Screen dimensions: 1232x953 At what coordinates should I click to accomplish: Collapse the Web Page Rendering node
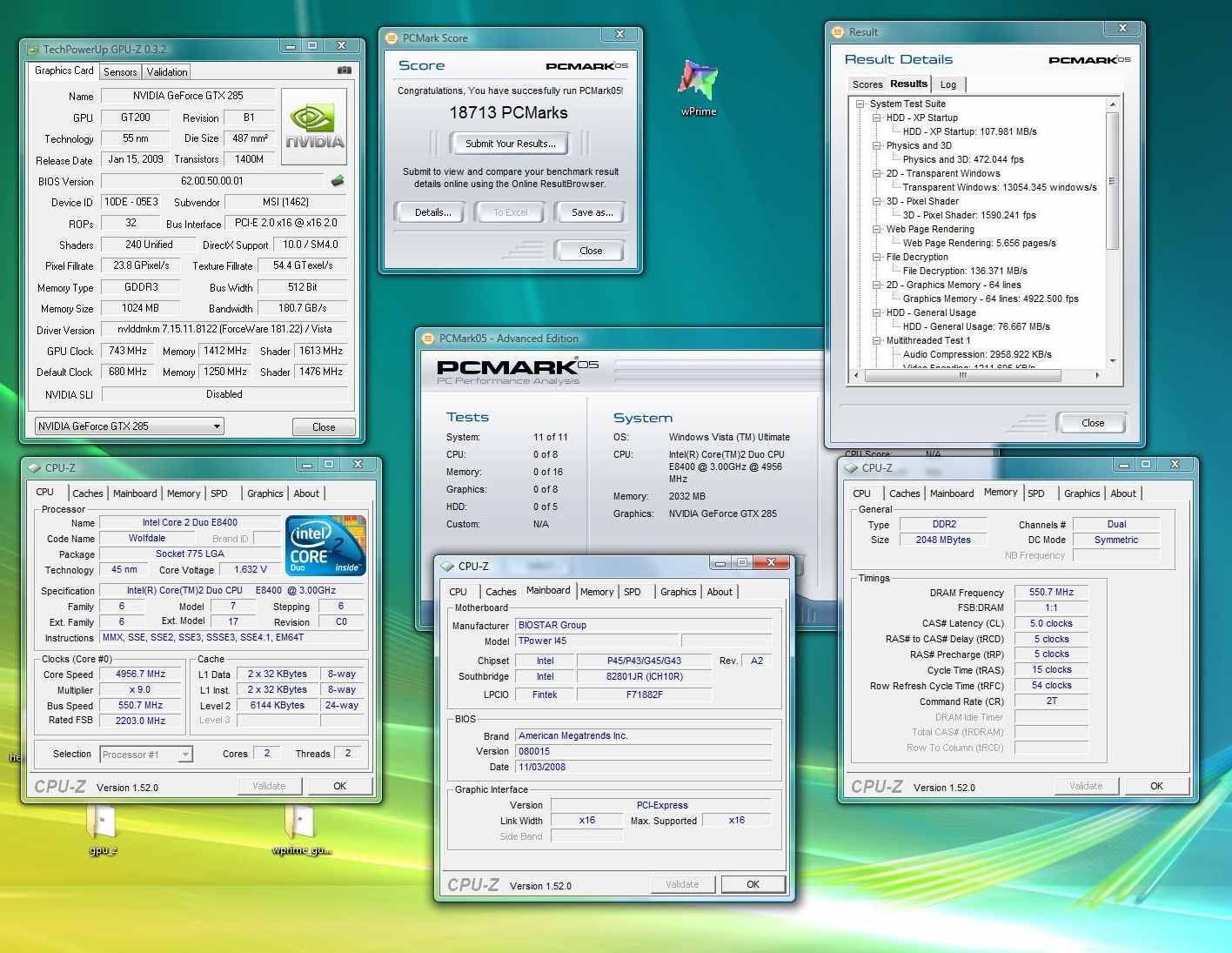tap(877, 229)
